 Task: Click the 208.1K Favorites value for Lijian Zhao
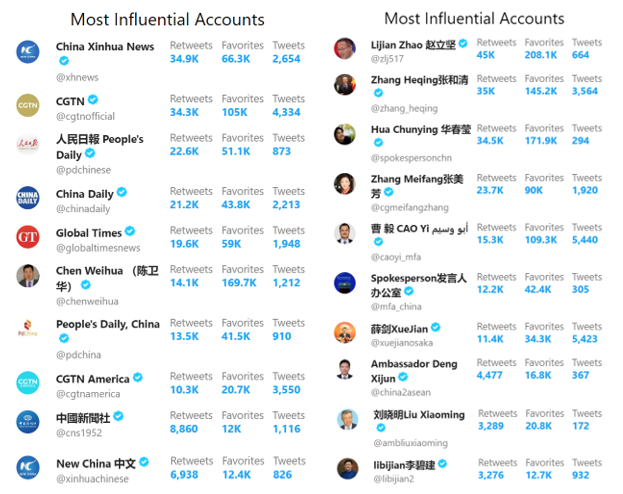541,55
